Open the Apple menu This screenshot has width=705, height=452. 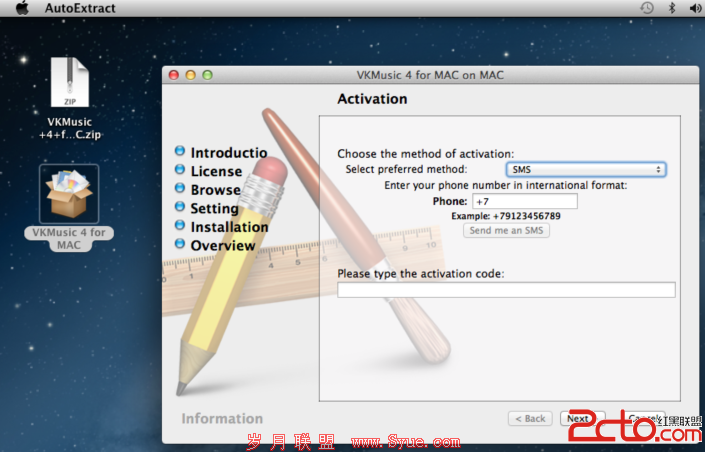pyautogui.click(x=22, y=8)
